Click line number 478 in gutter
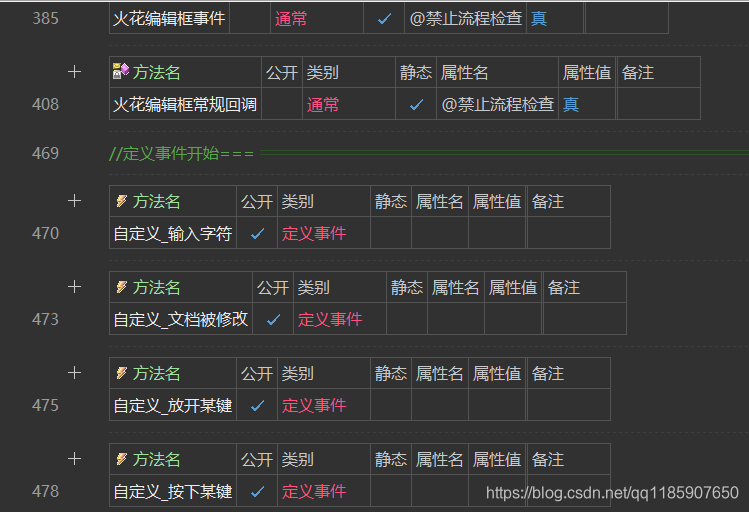 click(x=45, y=491)
